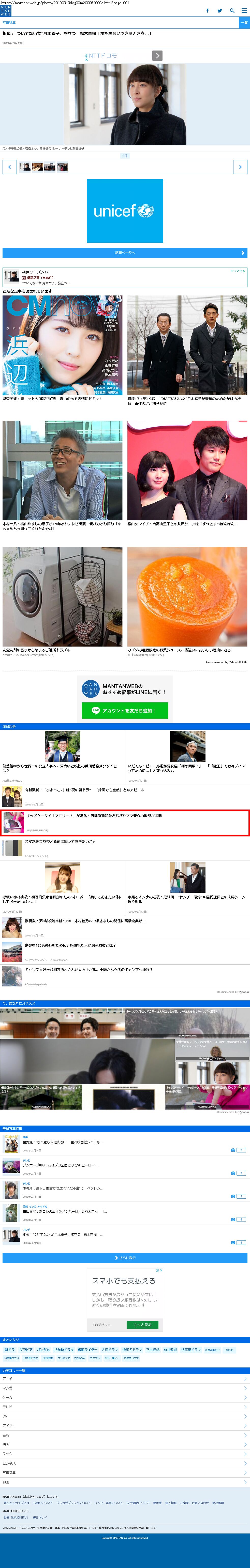Open the hamburger menu icon
250x1568 pixels.
[244, 10]
